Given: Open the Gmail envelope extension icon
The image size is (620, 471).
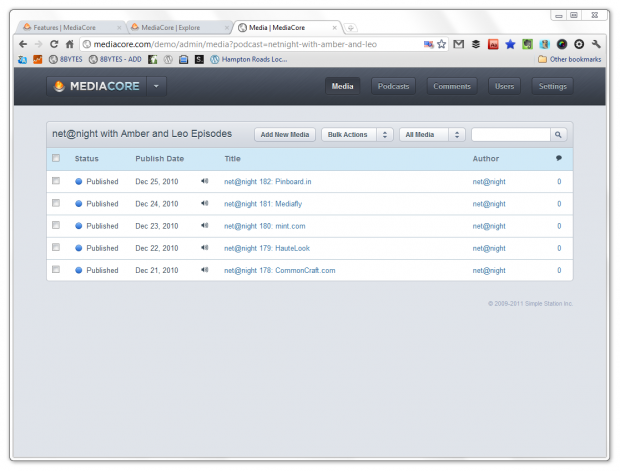Looking at the screenshot, I should [x=459, y=44].
